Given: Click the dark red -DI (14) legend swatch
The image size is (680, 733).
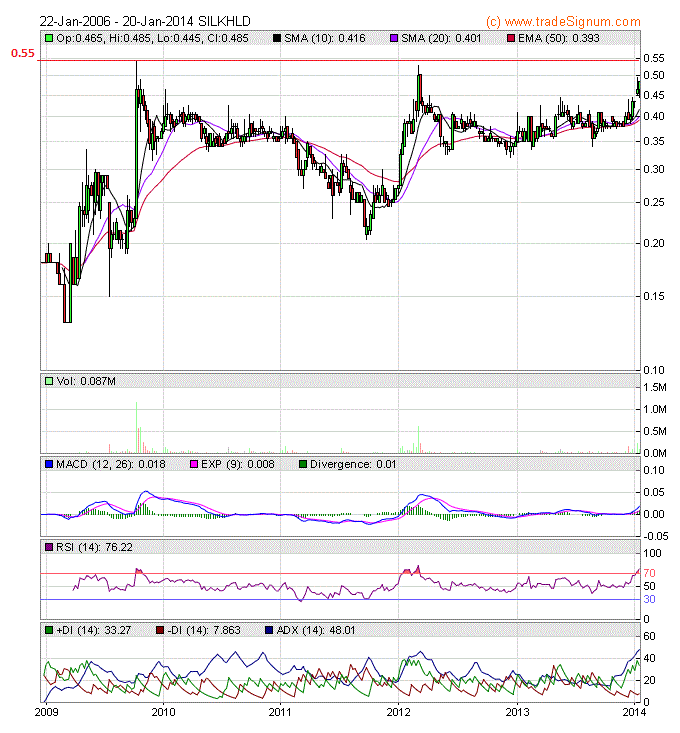Looking at the screenshot, I should pyautogui.click(x=160, y=631).
